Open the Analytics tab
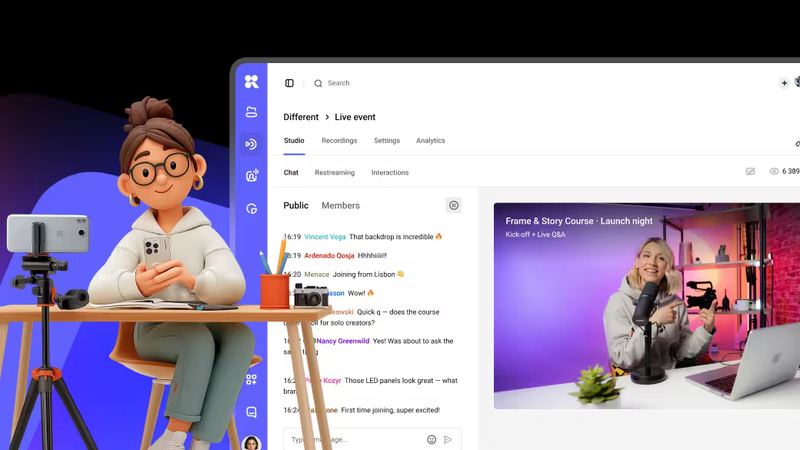800x450 pixels. coord(431,140)
